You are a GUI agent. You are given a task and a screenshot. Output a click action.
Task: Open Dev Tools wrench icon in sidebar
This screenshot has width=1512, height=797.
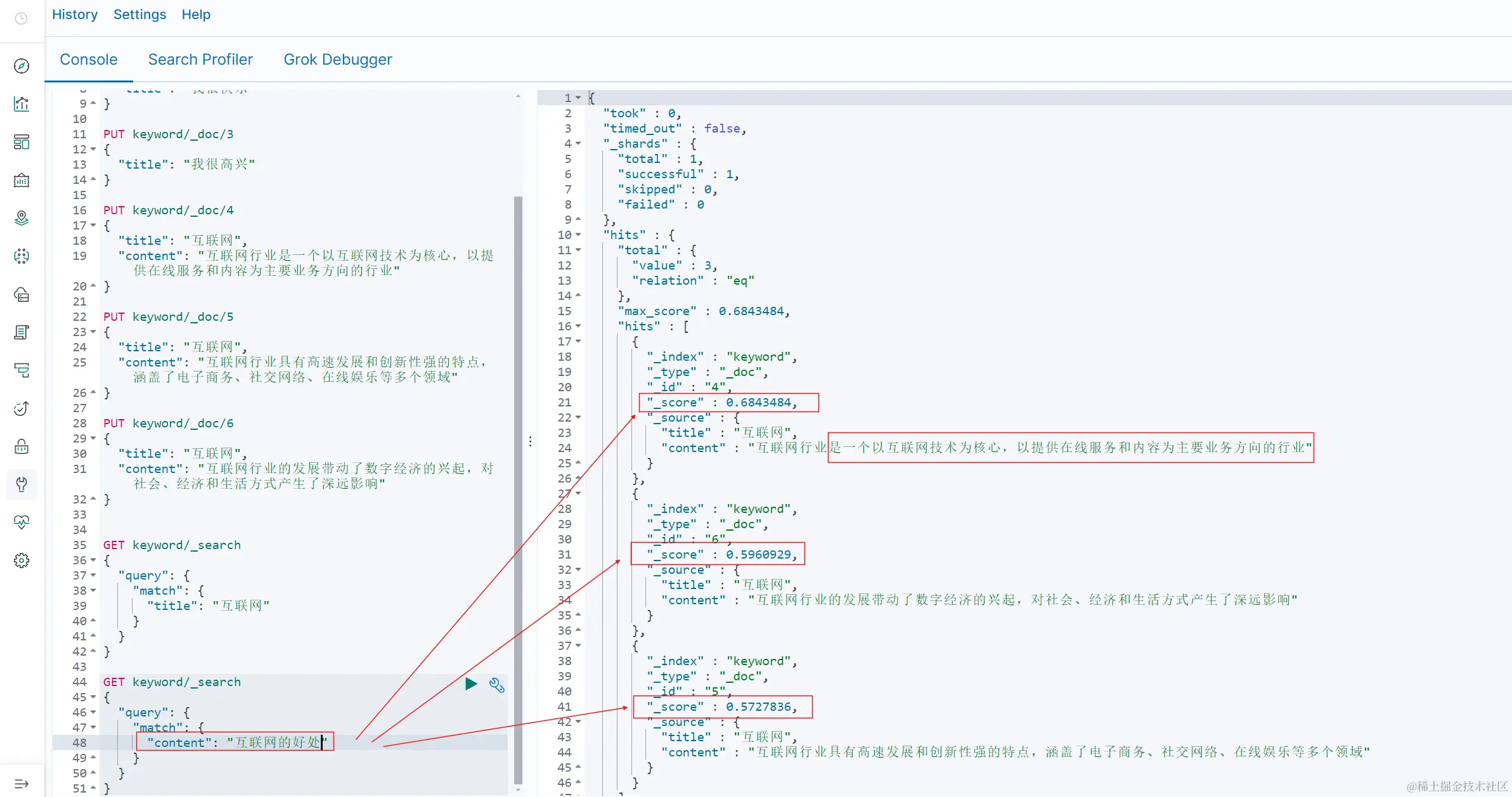(22, 484)
